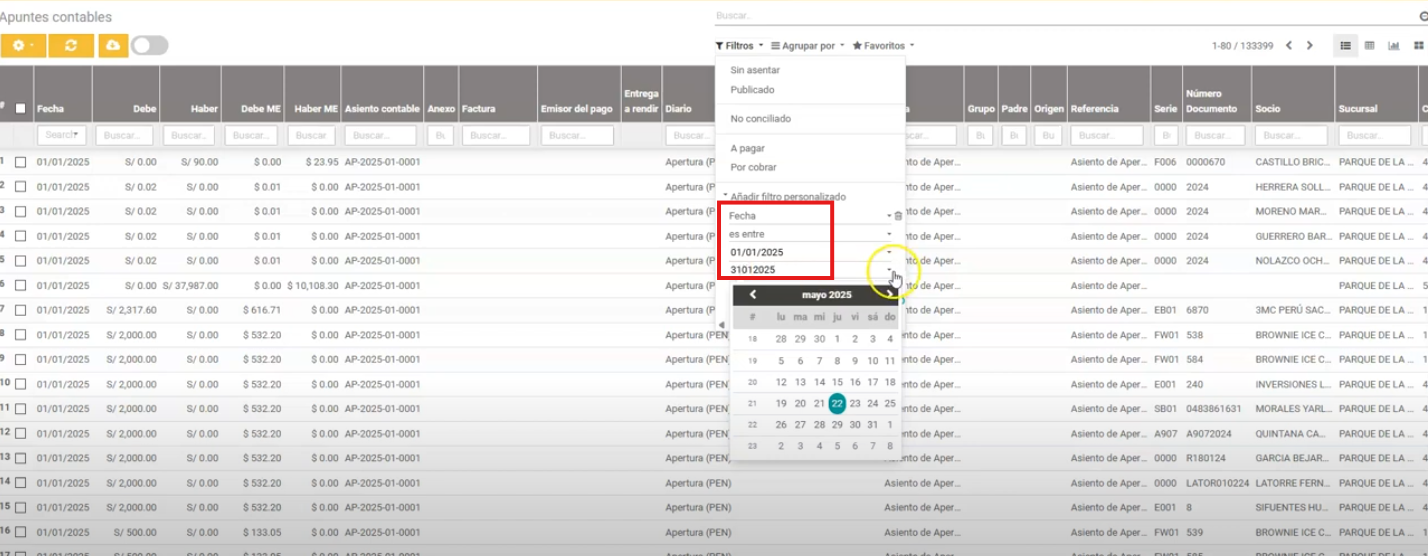Delete the custom filter with trash icon
This screenshot has width=1428, height=556.
coord(898,216)
